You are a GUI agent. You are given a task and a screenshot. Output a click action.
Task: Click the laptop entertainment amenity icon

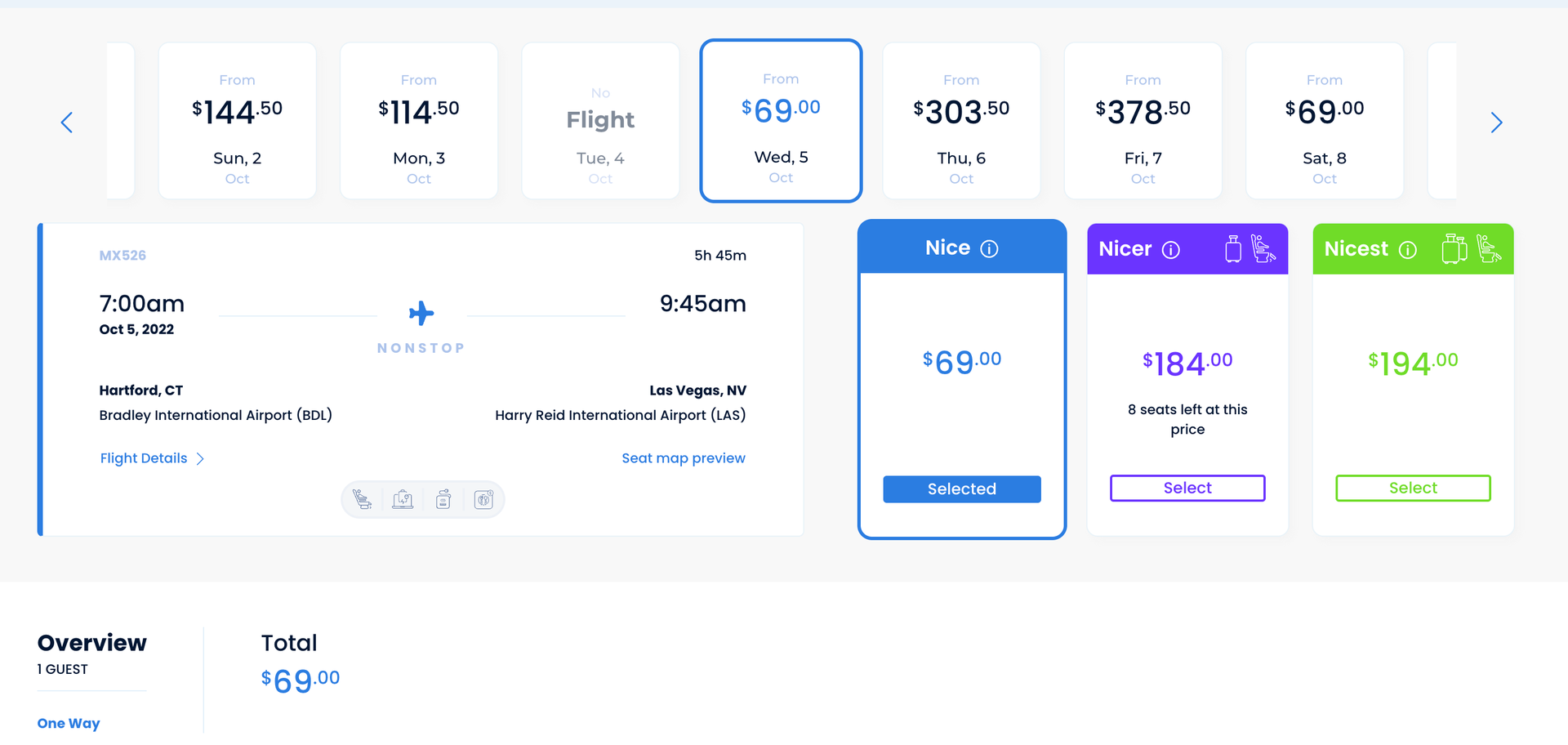[x=403, y=498]
